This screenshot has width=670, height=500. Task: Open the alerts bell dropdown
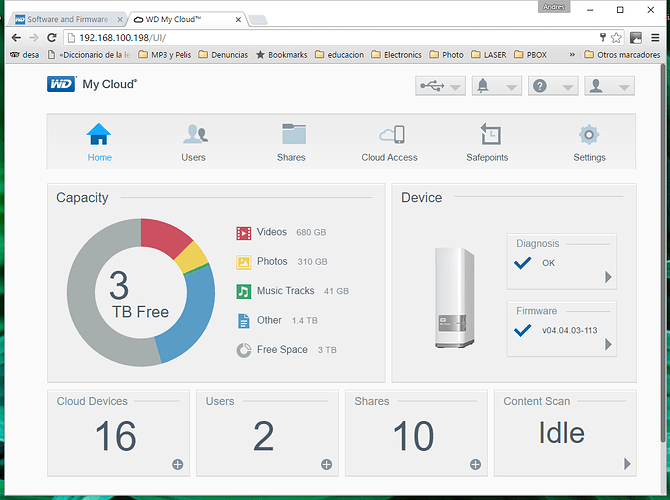[x=497, y=86]
